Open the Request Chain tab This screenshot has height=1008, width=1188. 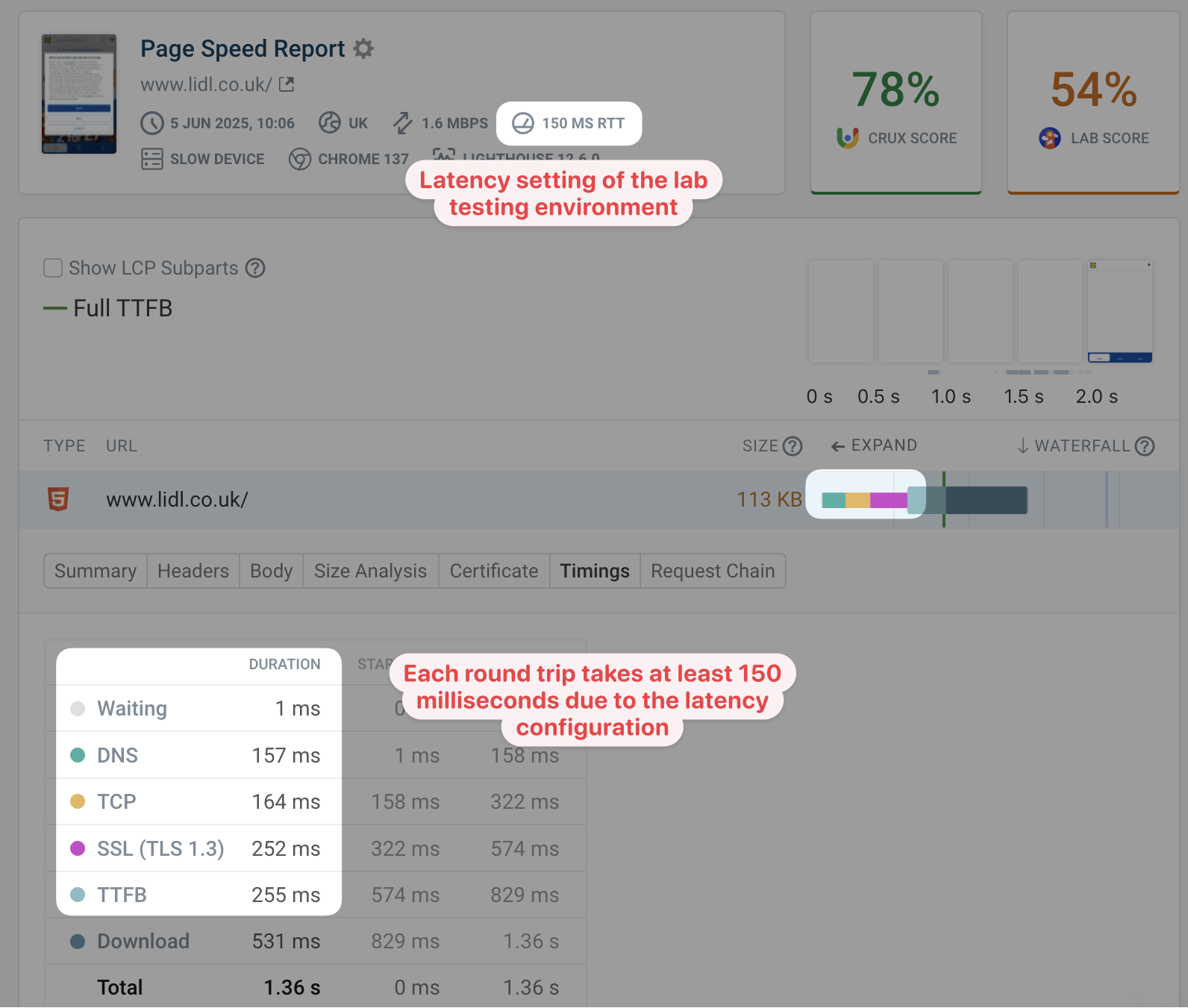pos(713,571)
